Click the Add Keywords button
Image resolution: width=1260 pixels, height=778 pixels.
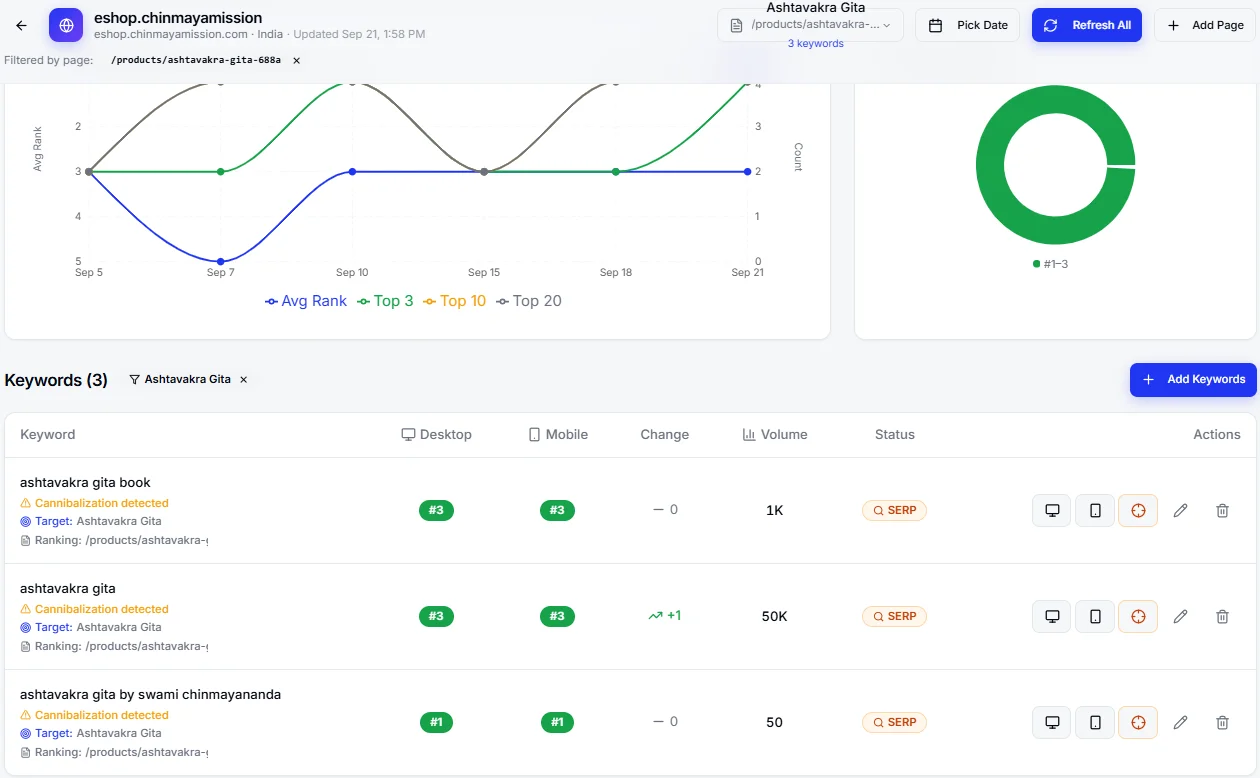[x=1193, y=380]
